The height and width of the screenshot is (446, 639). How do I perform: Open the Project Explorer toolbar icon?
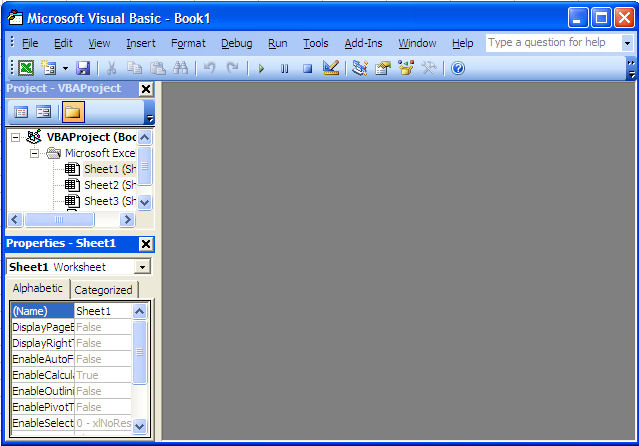tap(360, 68)
